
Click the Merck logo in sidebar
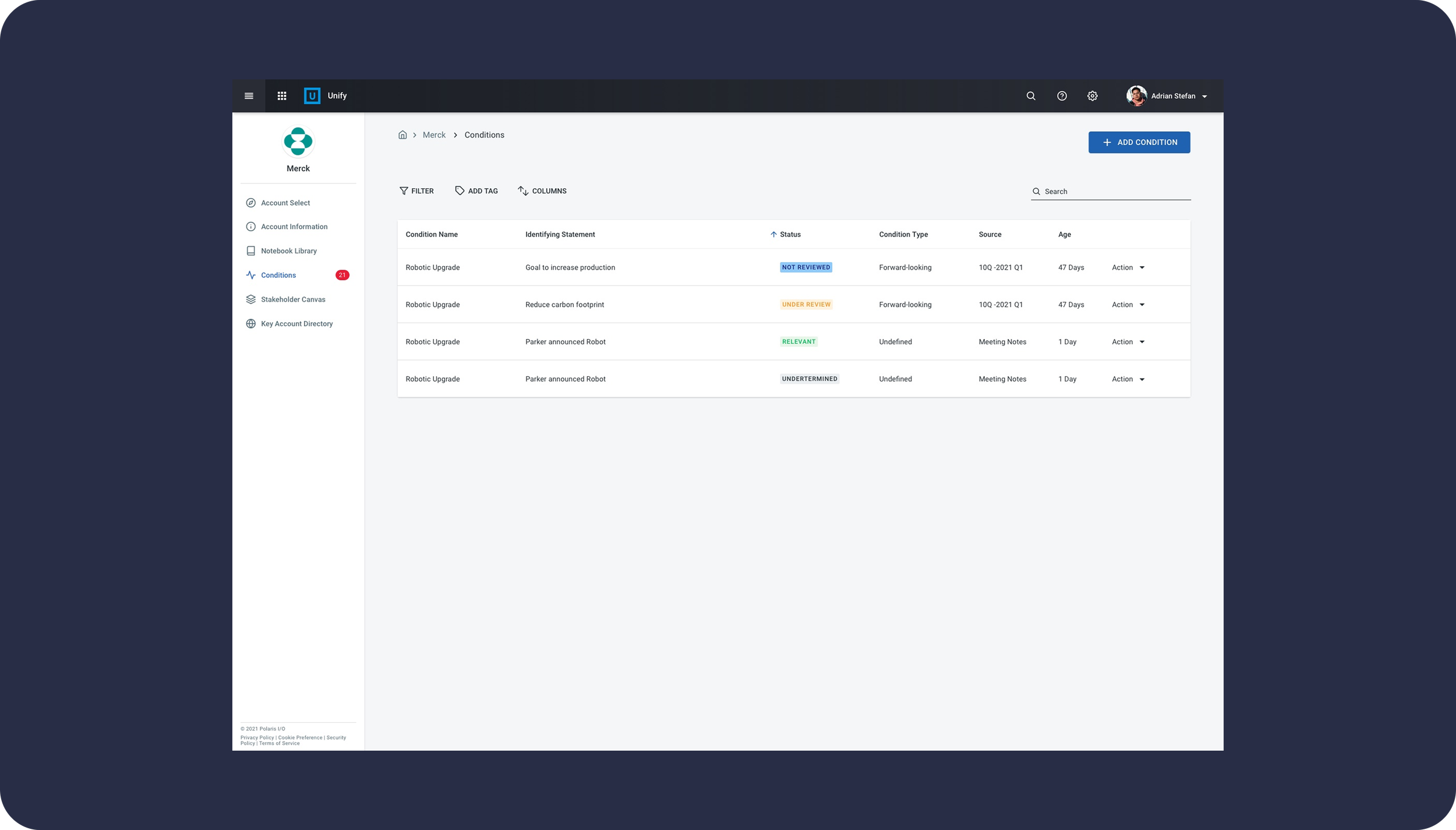click(298, 142)
